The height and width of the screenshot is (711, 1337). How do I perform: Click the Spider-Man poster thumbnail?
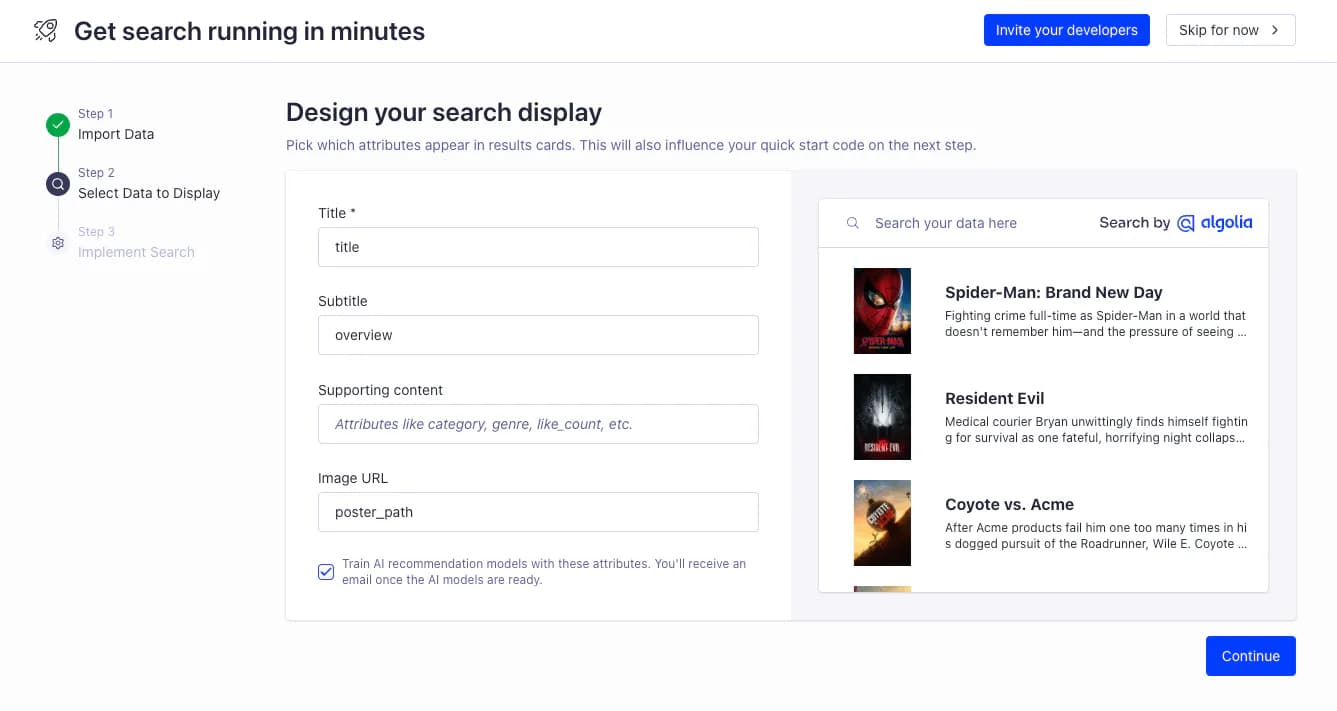tap(882, 311)
